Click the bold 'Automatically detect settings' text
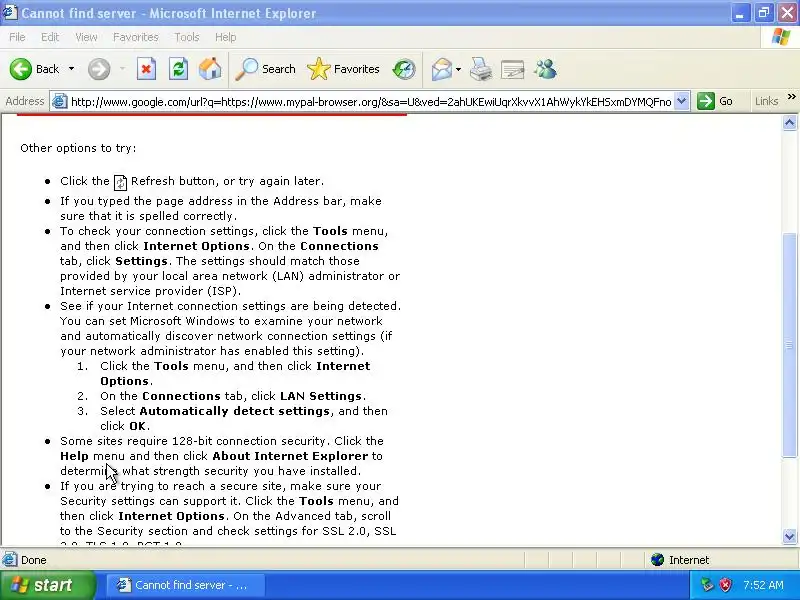Viewport: 800px width, 600px height. 235,411
